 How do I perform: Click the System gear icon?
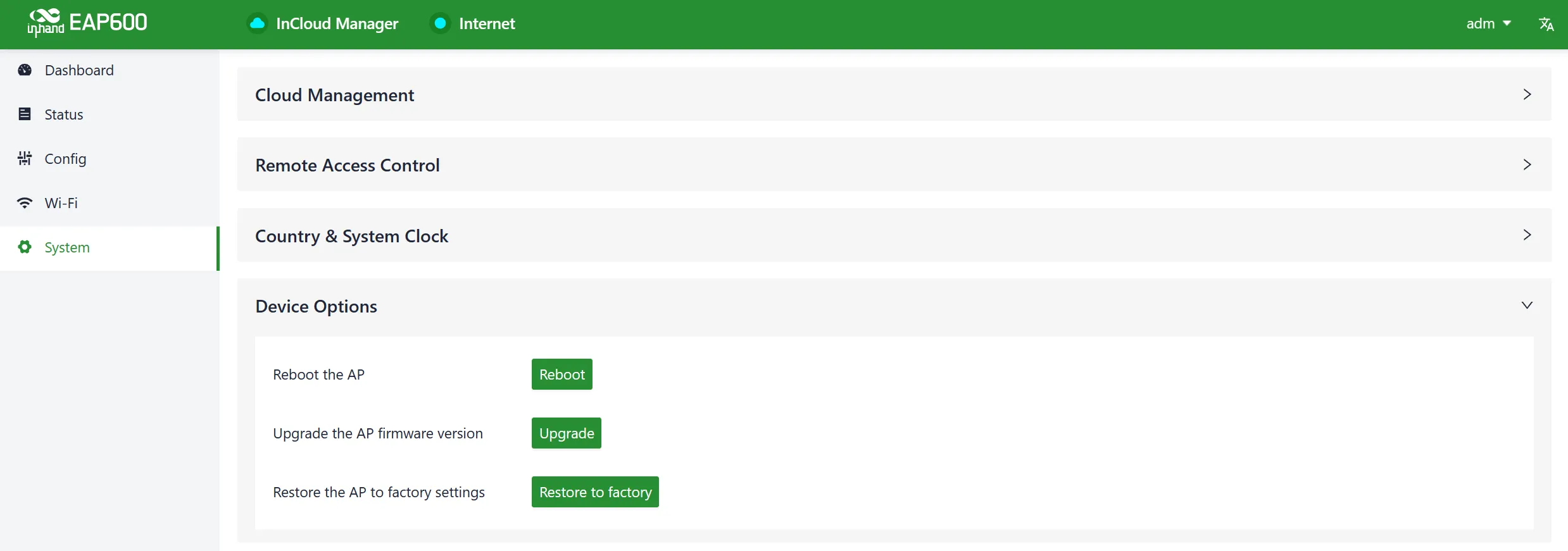pos(25,247)
